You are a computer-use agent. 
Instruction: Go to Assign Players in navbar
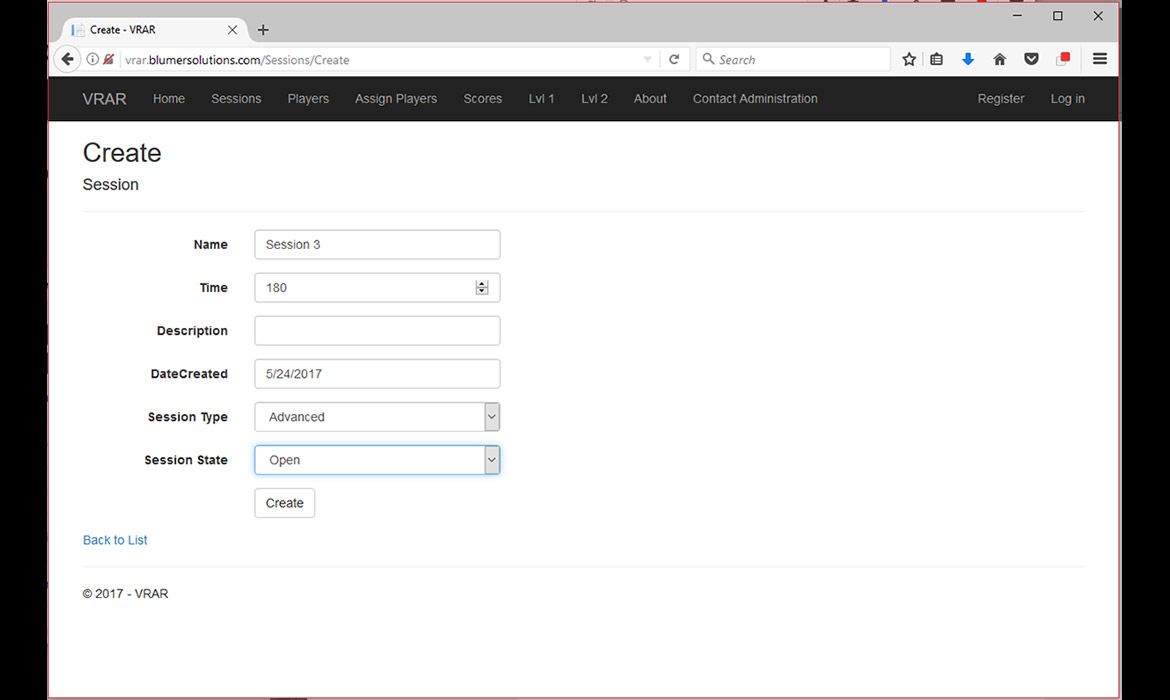(396, 99)
